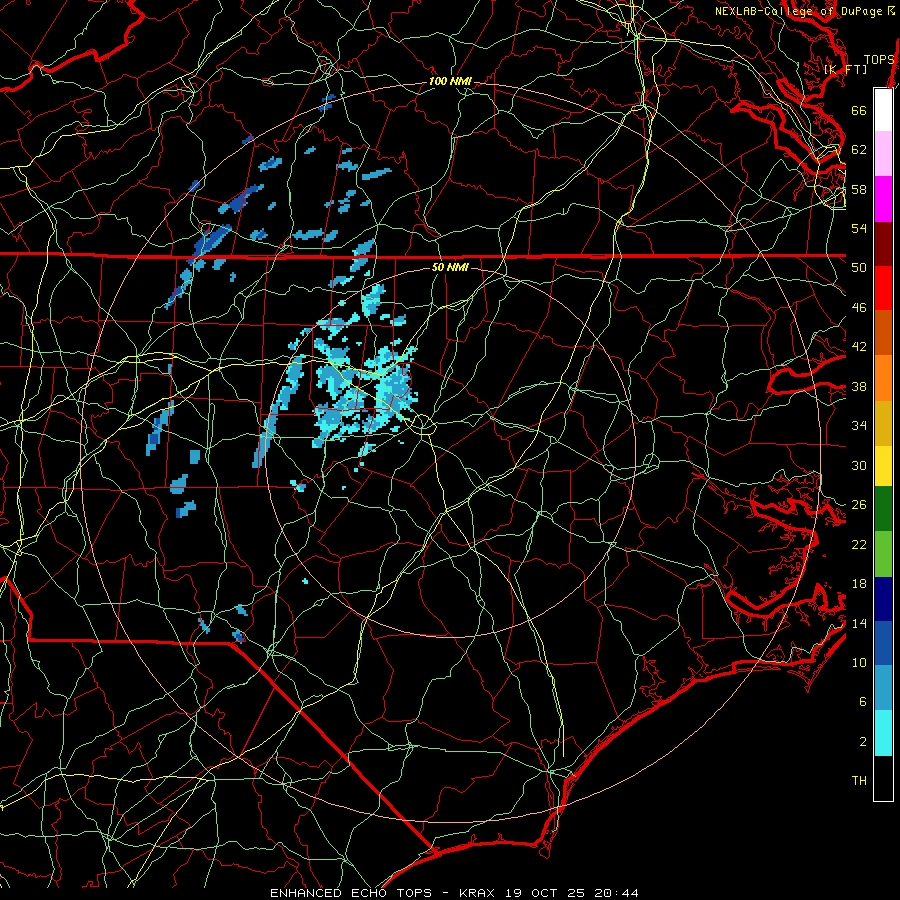The height and width of the screenshot is (900, 900).
Task: Click the 100 NMI range ring label
Action: pos(450,81)
